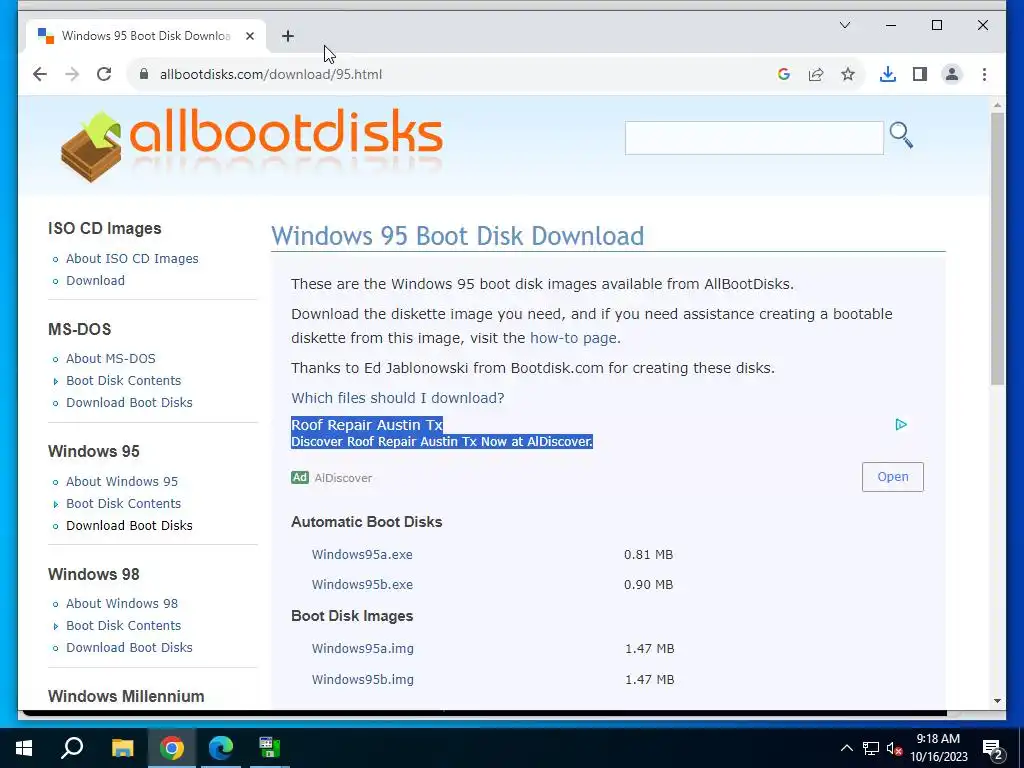Select Download Boot Disks under Windows 95
The height and width of the screenshot is (768, 1024).
[x=129, y=525]
